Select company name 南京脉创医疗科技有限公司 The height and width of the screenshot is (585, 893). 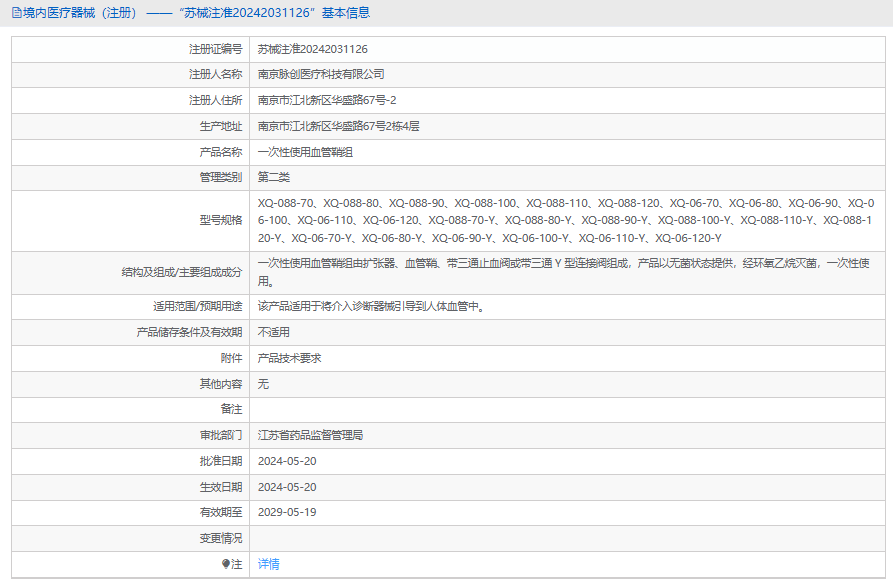321,74
